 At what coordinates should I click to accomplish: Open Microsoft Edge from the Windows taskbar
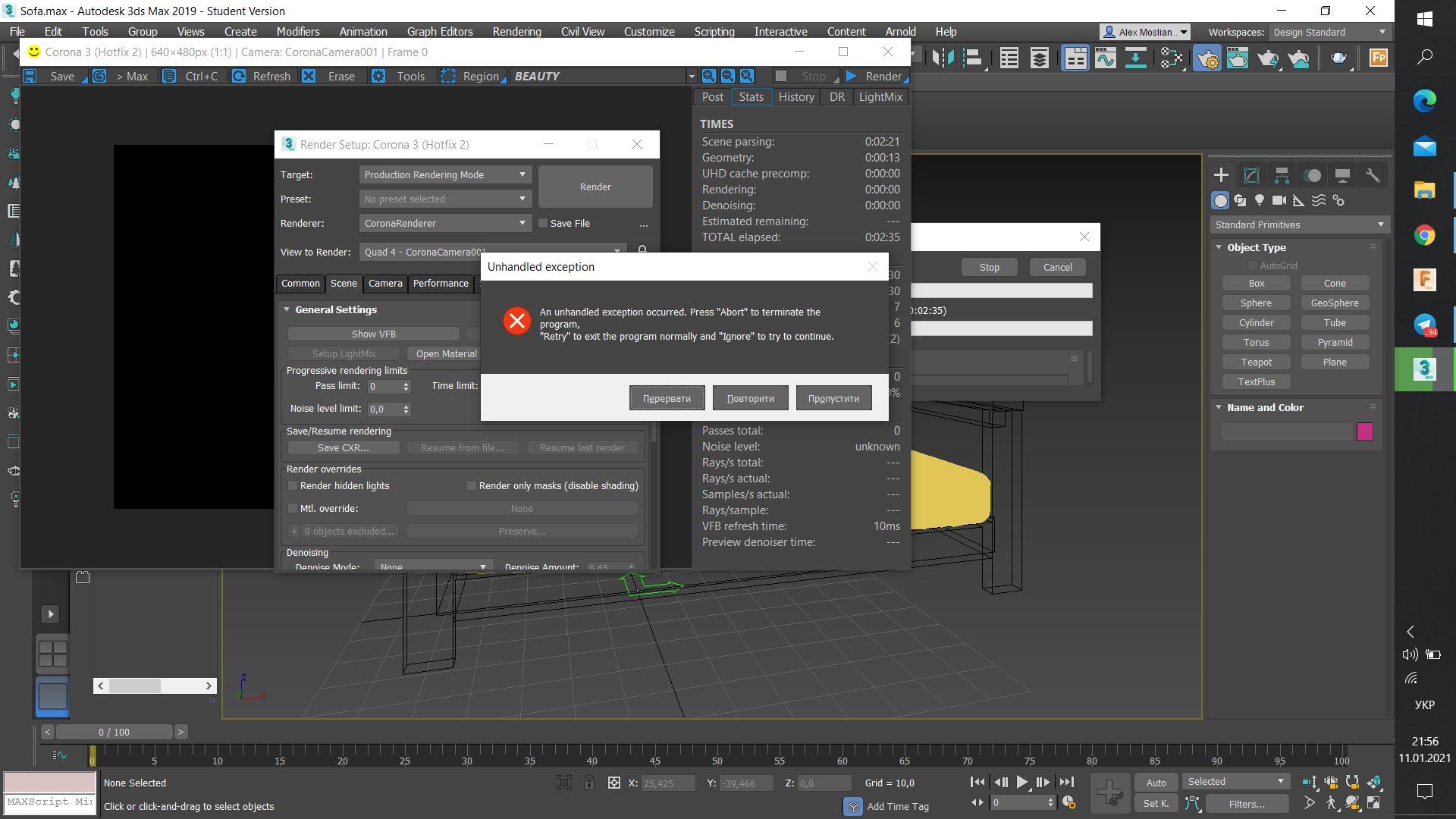point(1425,100)
